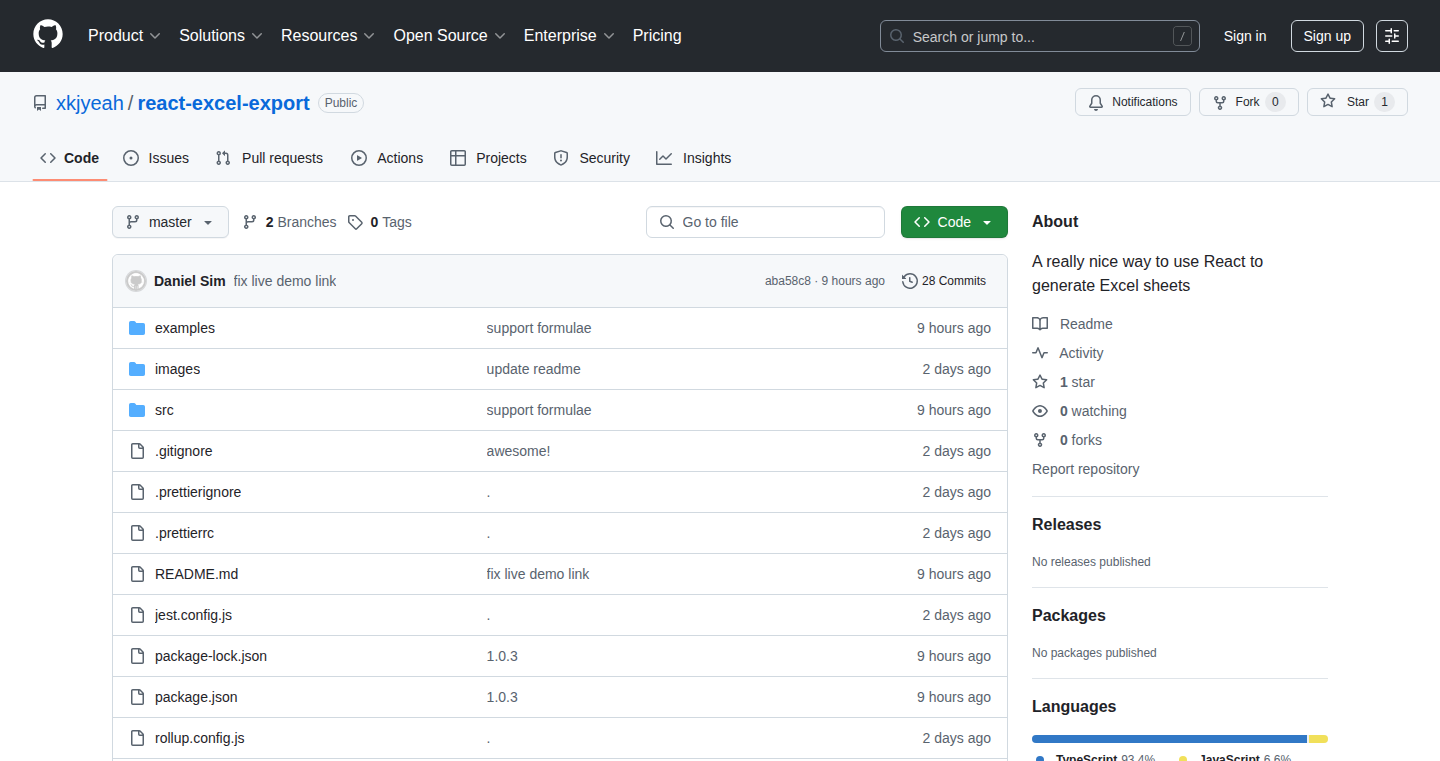Click the images folder icon

(137, 369)
